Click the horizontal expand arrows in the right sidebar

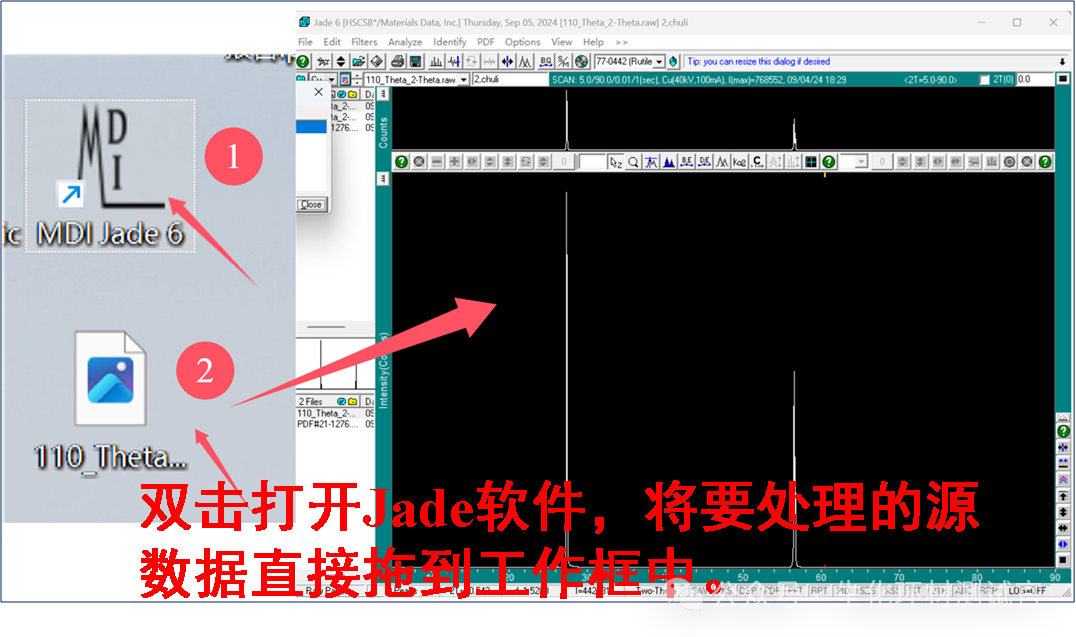click(1063, 528)
